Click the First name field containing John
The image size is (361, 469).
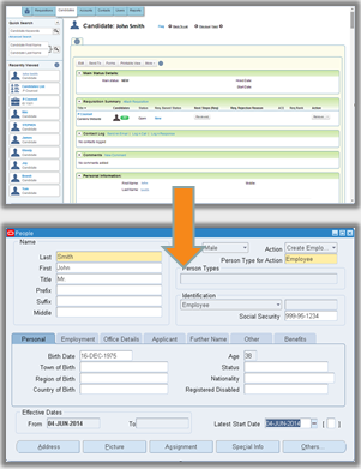coord(109,268)
